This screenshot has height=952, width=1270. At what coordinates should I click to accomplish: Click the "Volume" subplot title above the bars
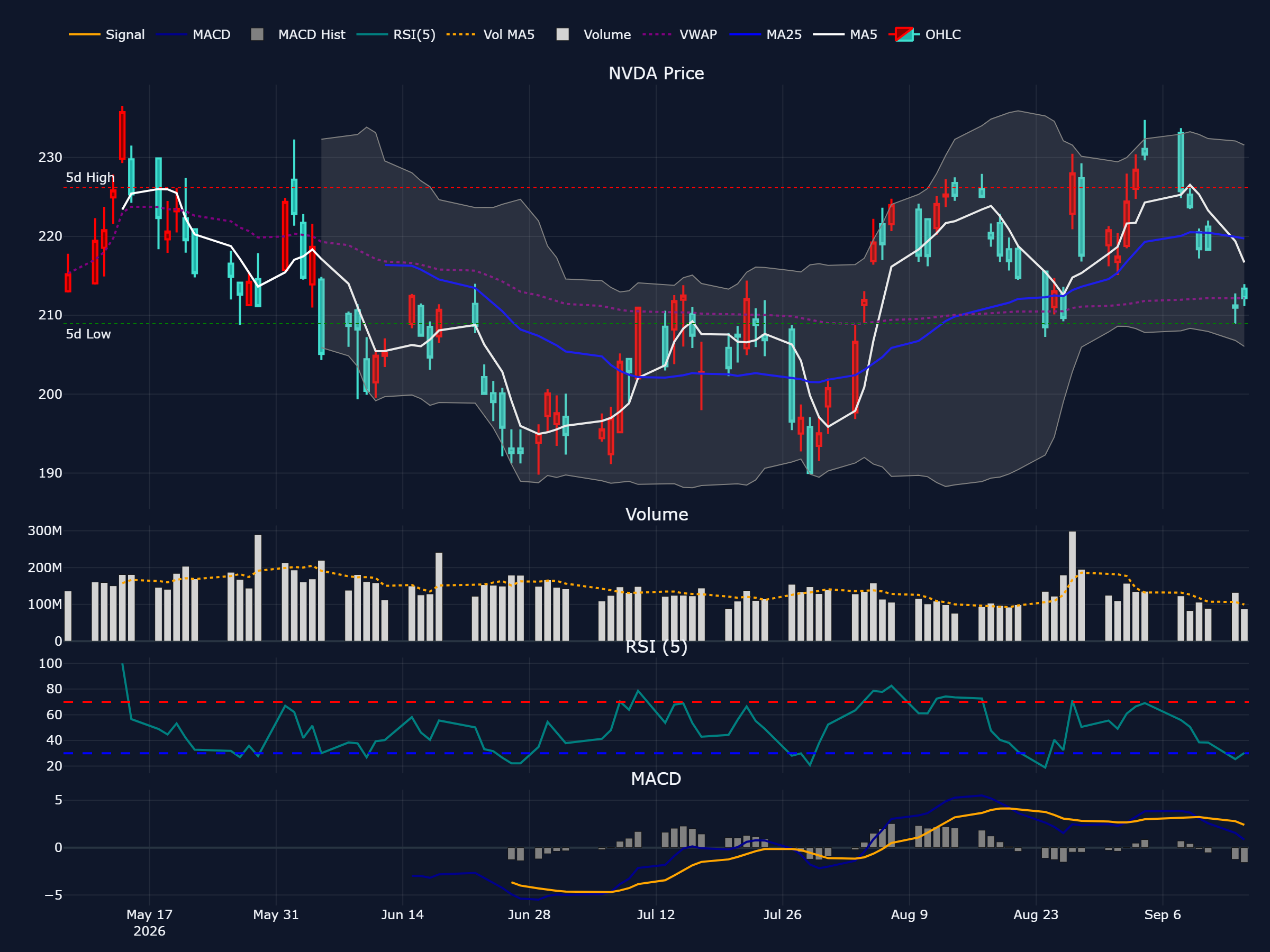click(x=657, y=514)
